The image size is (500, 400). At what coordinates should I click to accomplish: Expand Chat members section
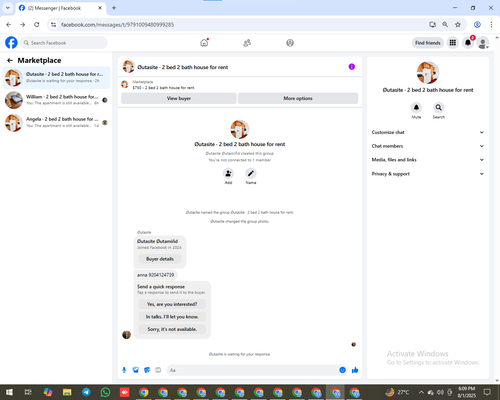[x=428, y=146]
